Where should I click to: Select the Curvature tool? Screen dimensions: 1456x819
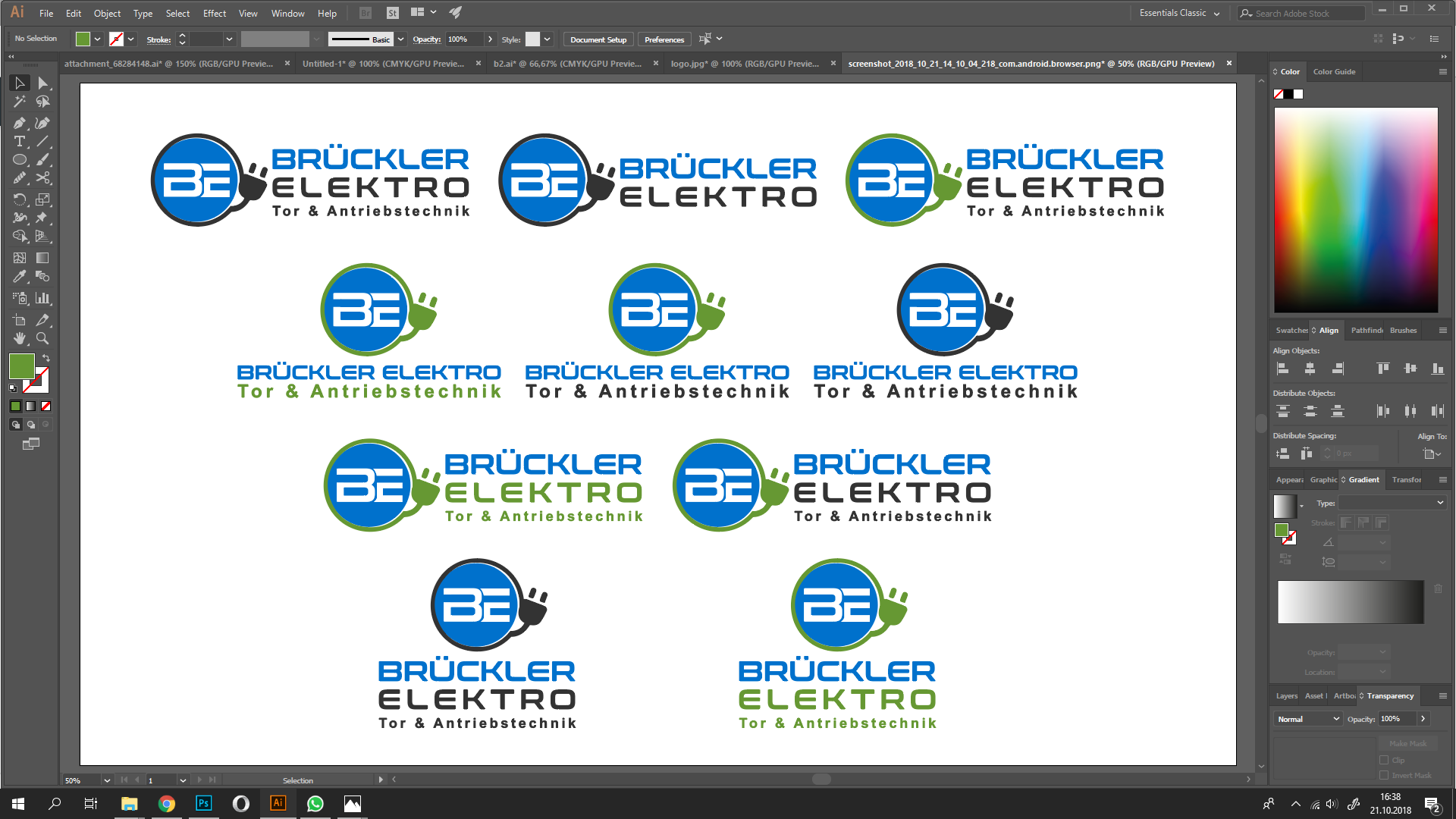(x=42, y=123)
